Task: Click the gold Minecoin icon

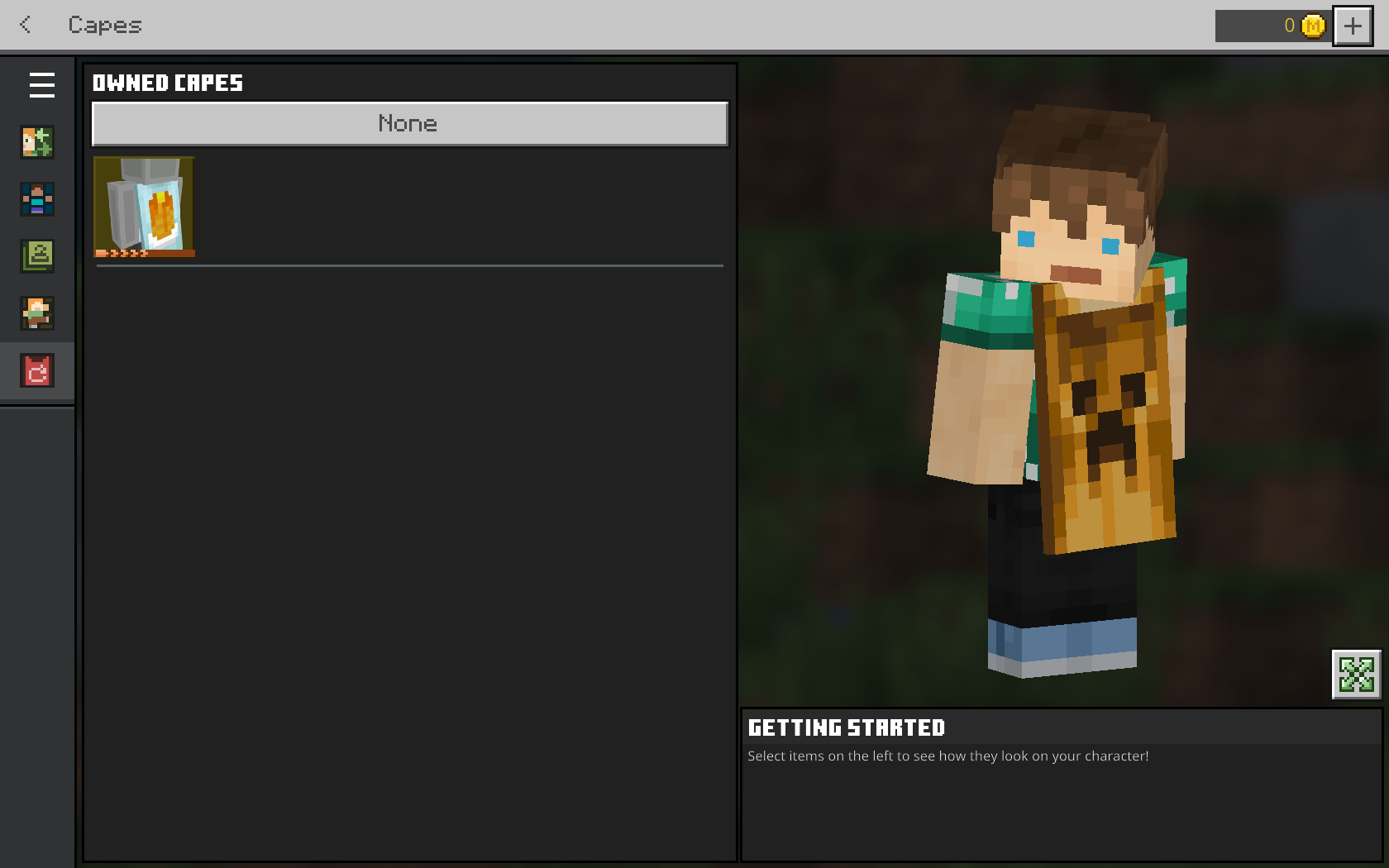Action: [x=1312, y=26]
